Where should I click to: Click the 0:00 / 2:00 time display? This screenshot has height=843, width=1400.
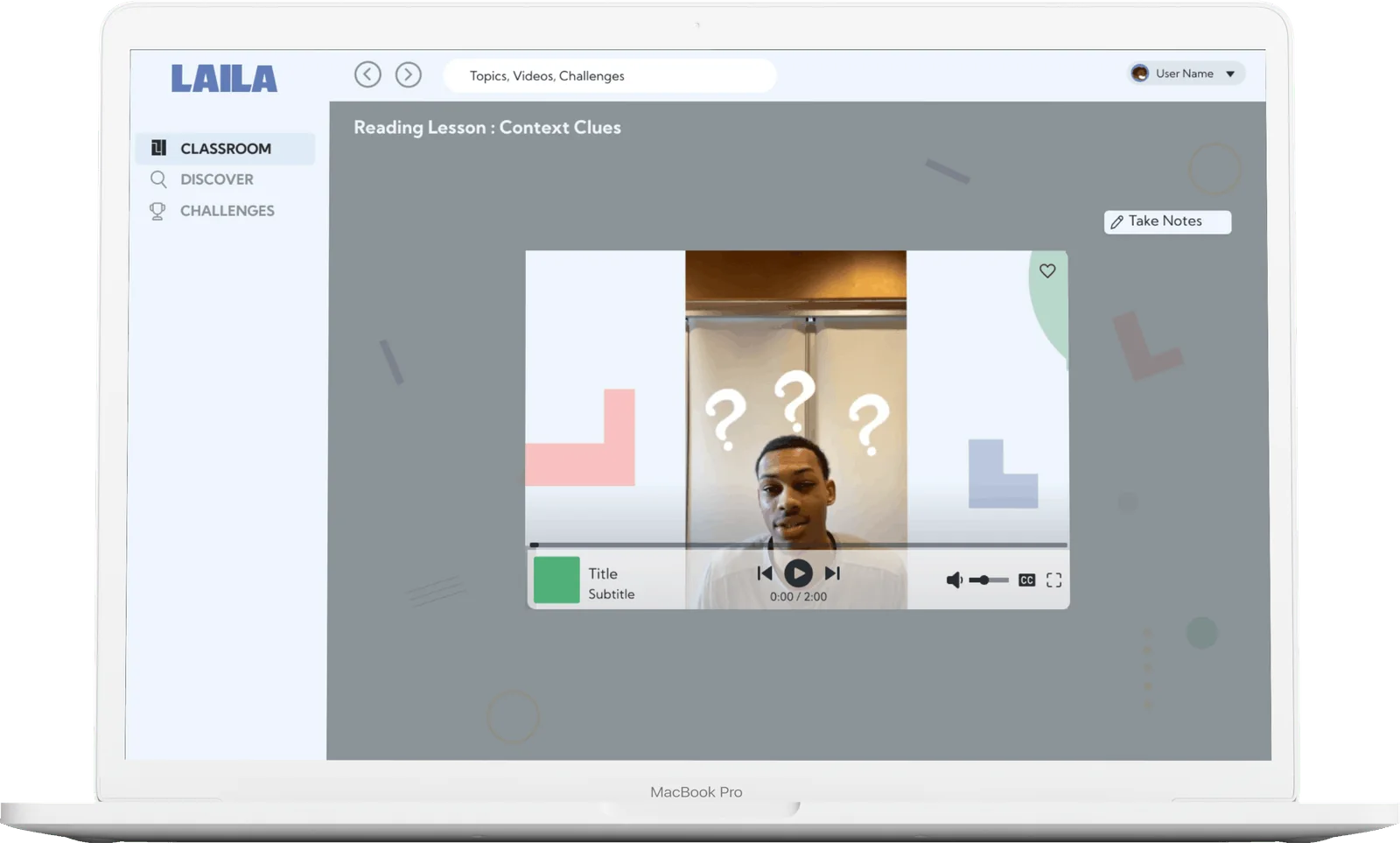pyautogui.click(x=798, y=596)
